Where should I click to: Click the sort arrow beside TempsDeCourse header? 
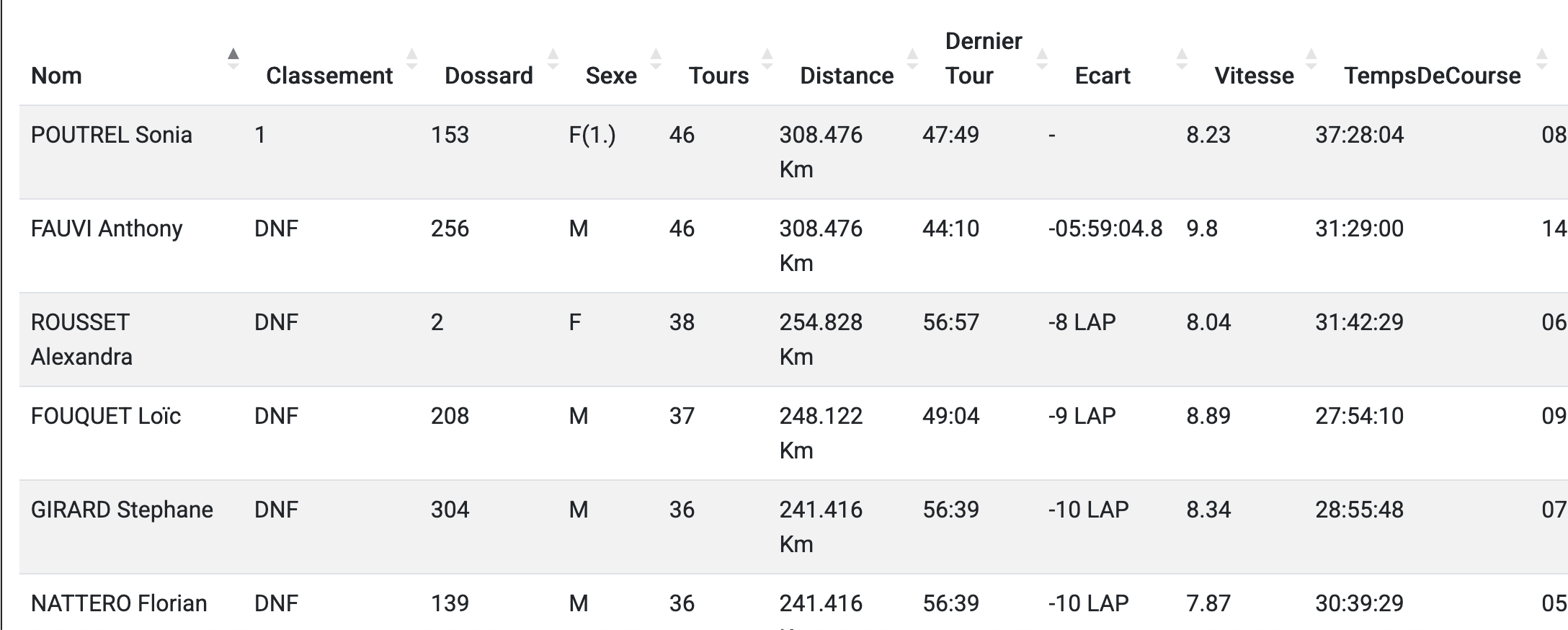[1541, 58]
